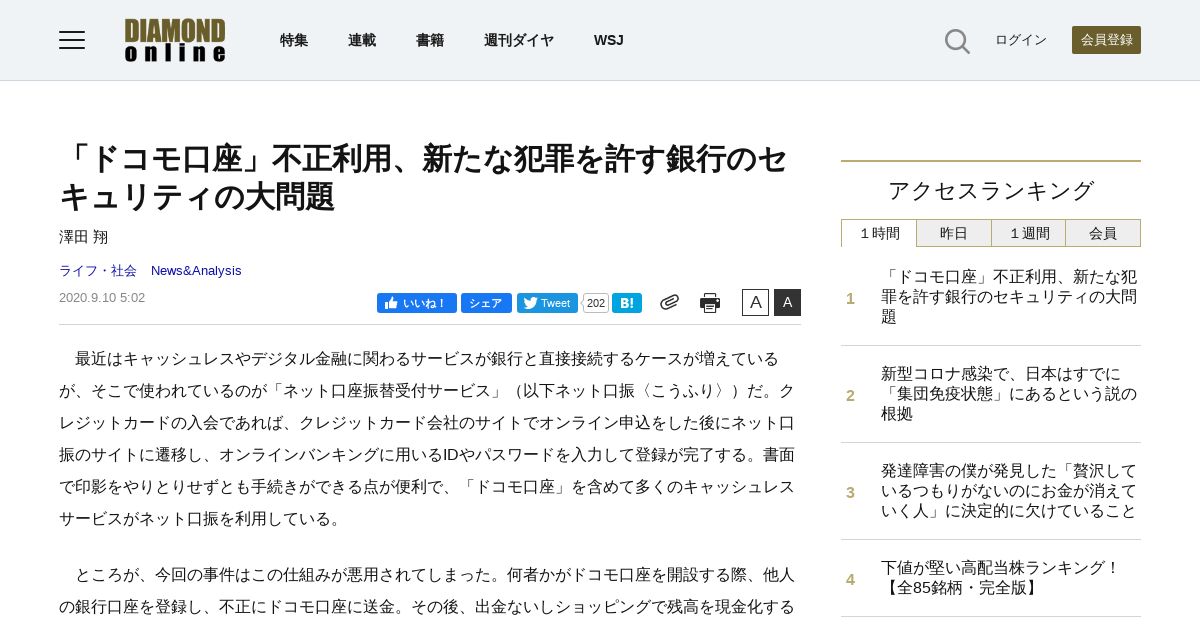The height and width of the screenshot is (630, 1200).
Task: Open the ライフ・社会 category link
Action: (98, 271)
